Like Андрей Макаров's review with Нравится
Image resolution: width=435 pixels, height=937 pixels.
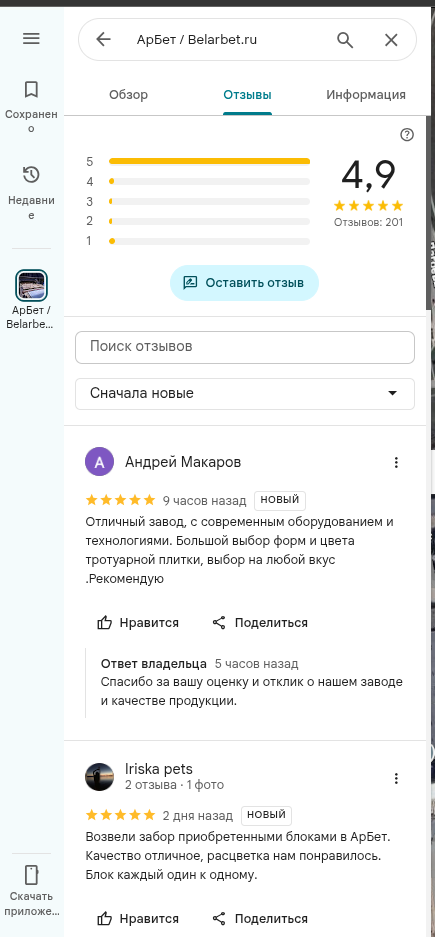pos(138,623)
